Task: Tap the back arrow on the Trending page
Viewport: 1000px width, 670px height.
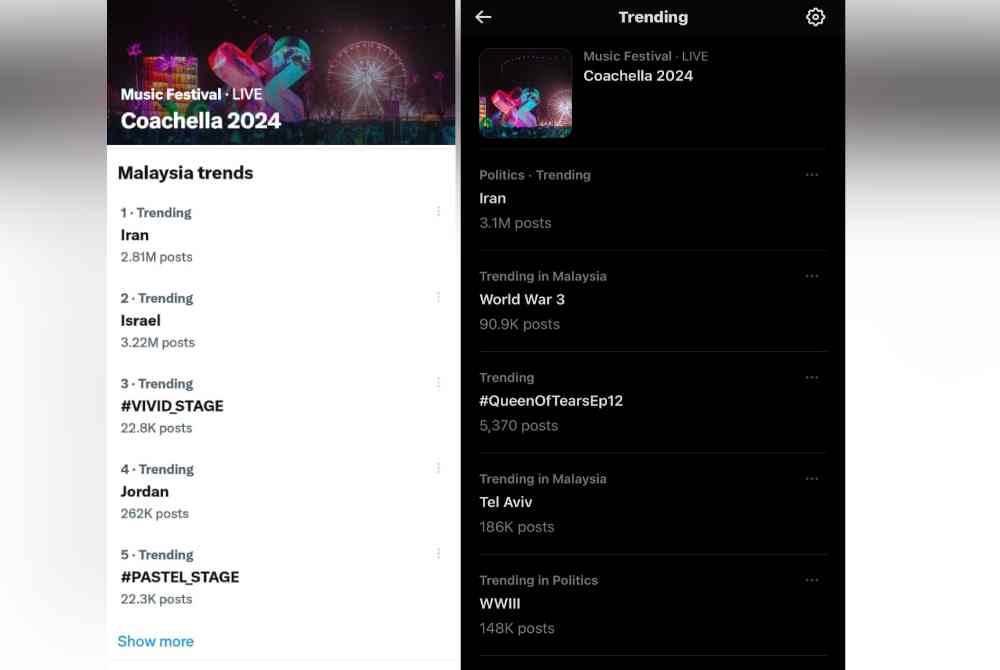Action: click(483, 17)
